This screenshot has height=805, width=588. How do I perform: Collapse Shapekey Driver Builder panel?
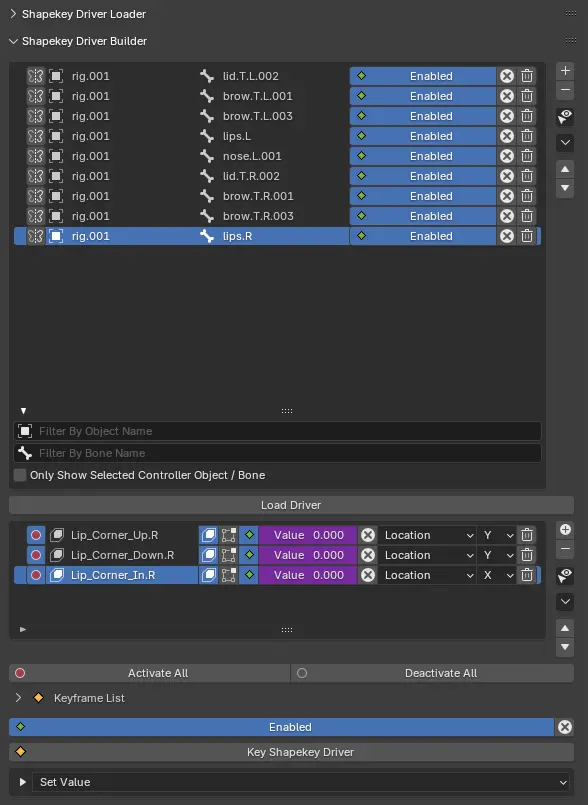[x=13, y=41]
